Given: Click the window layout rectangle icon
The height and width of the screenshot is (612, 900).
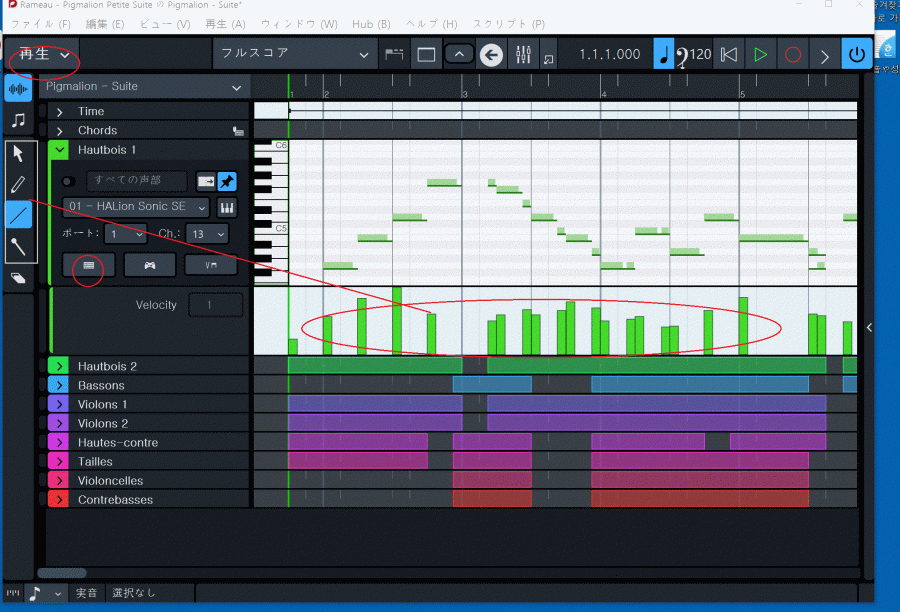Looking at the screenshot, I should pyautogui.click(x=426, y=55).
